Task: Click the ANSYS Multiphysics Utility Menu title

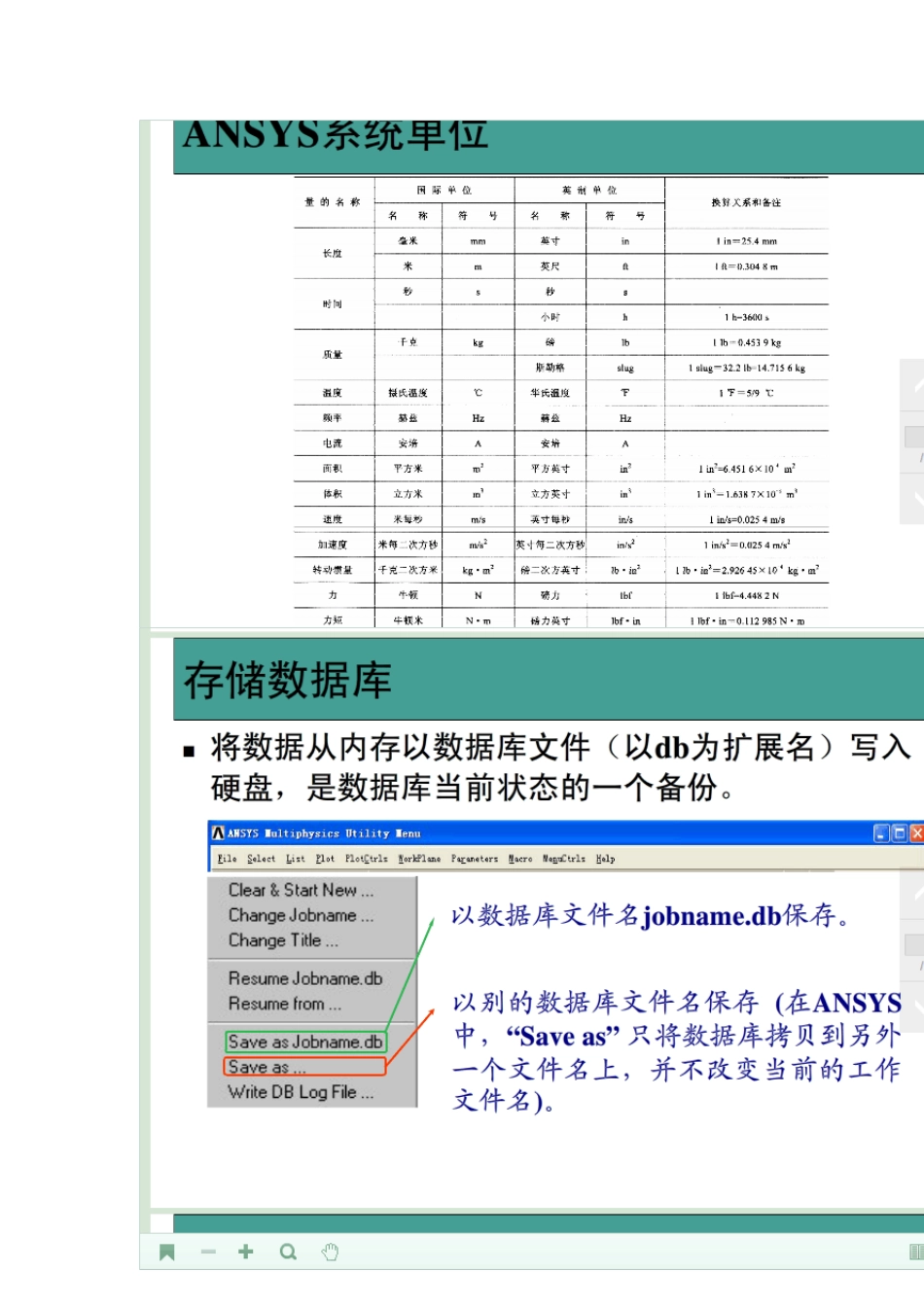Action: tap(324, 833)
